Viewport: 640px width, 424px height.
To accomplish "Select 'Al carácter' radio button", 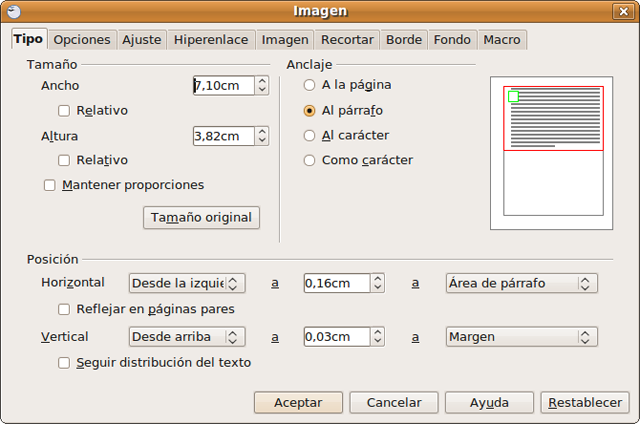I will (310, 135).
